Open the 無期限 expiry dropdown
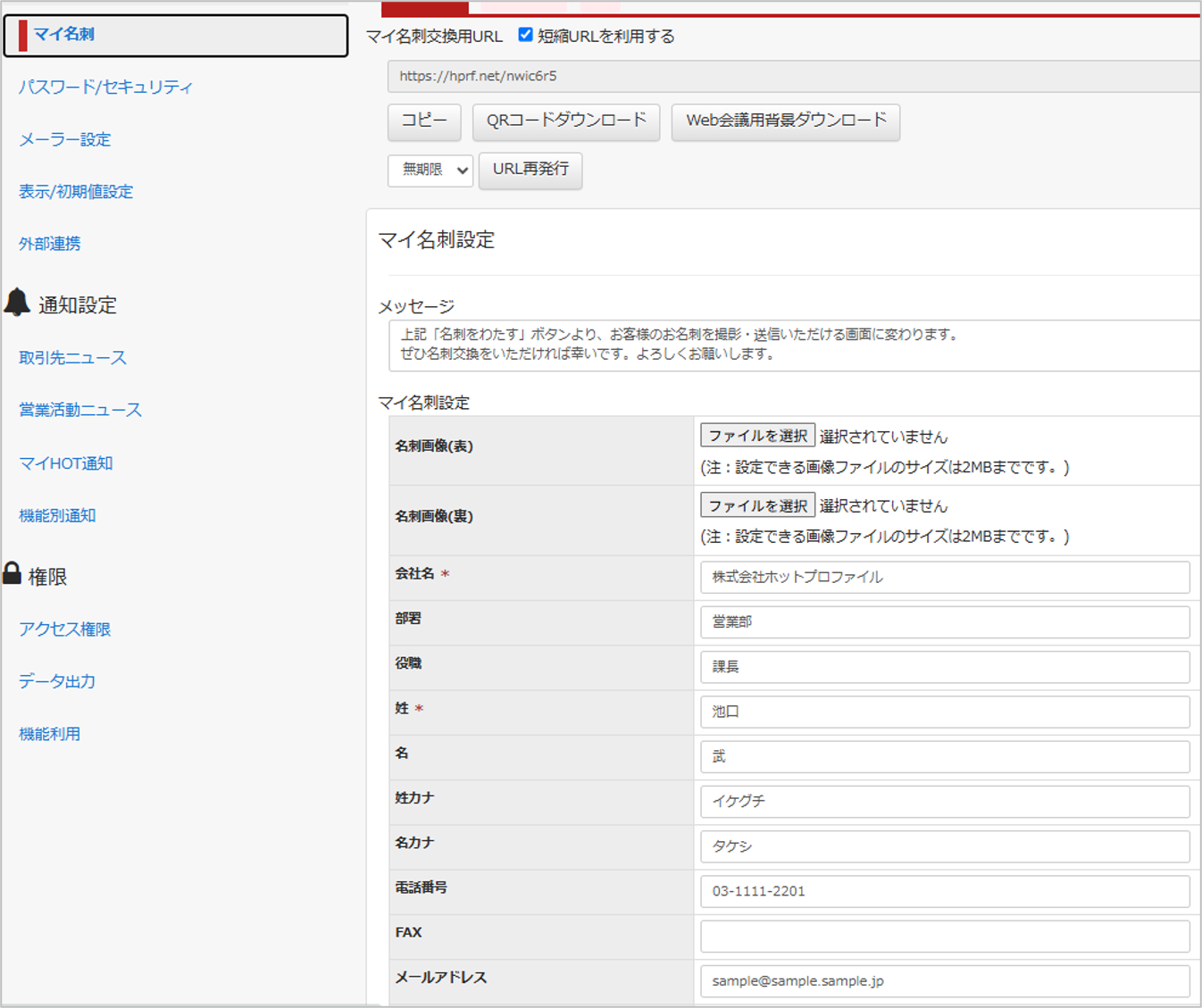The height and width of the screenshot is (1008, 1202). point(430,170)
